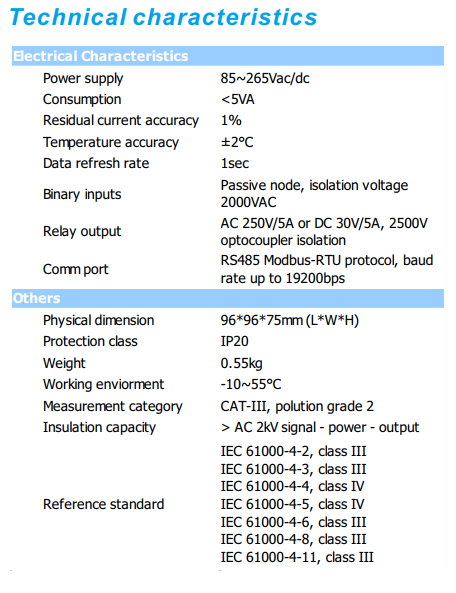Select the IEC 61000-4-11 standard line
This screenshot has height=593, width=456.
pos(297,557)
